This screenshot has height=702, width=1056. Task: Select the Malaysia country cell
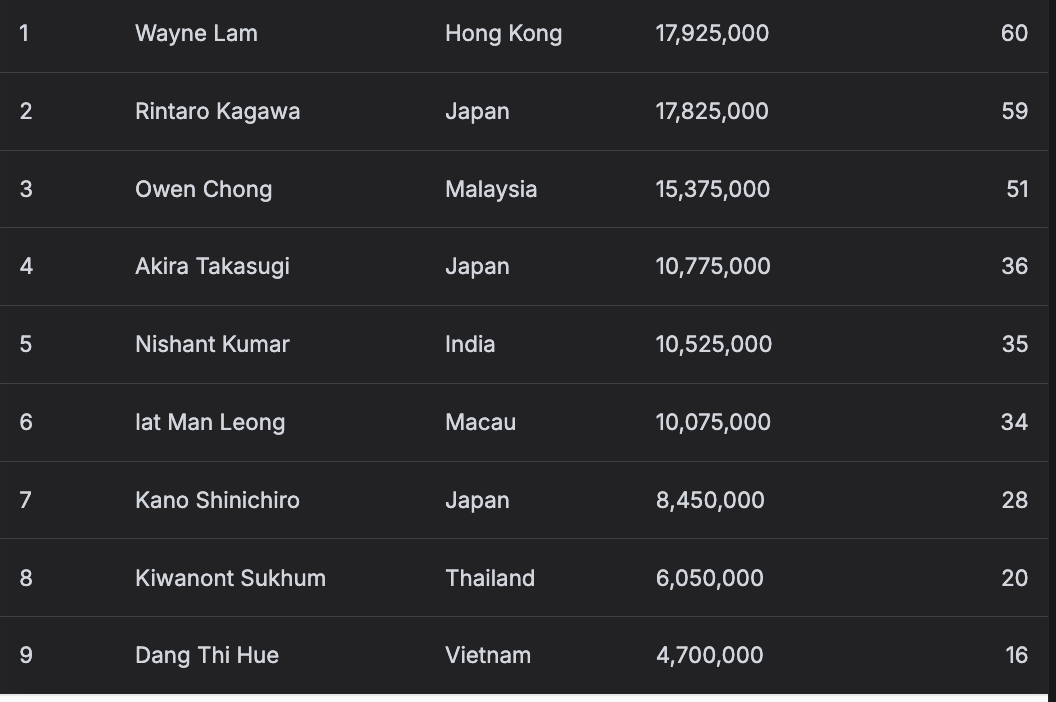tap(491, 189)
